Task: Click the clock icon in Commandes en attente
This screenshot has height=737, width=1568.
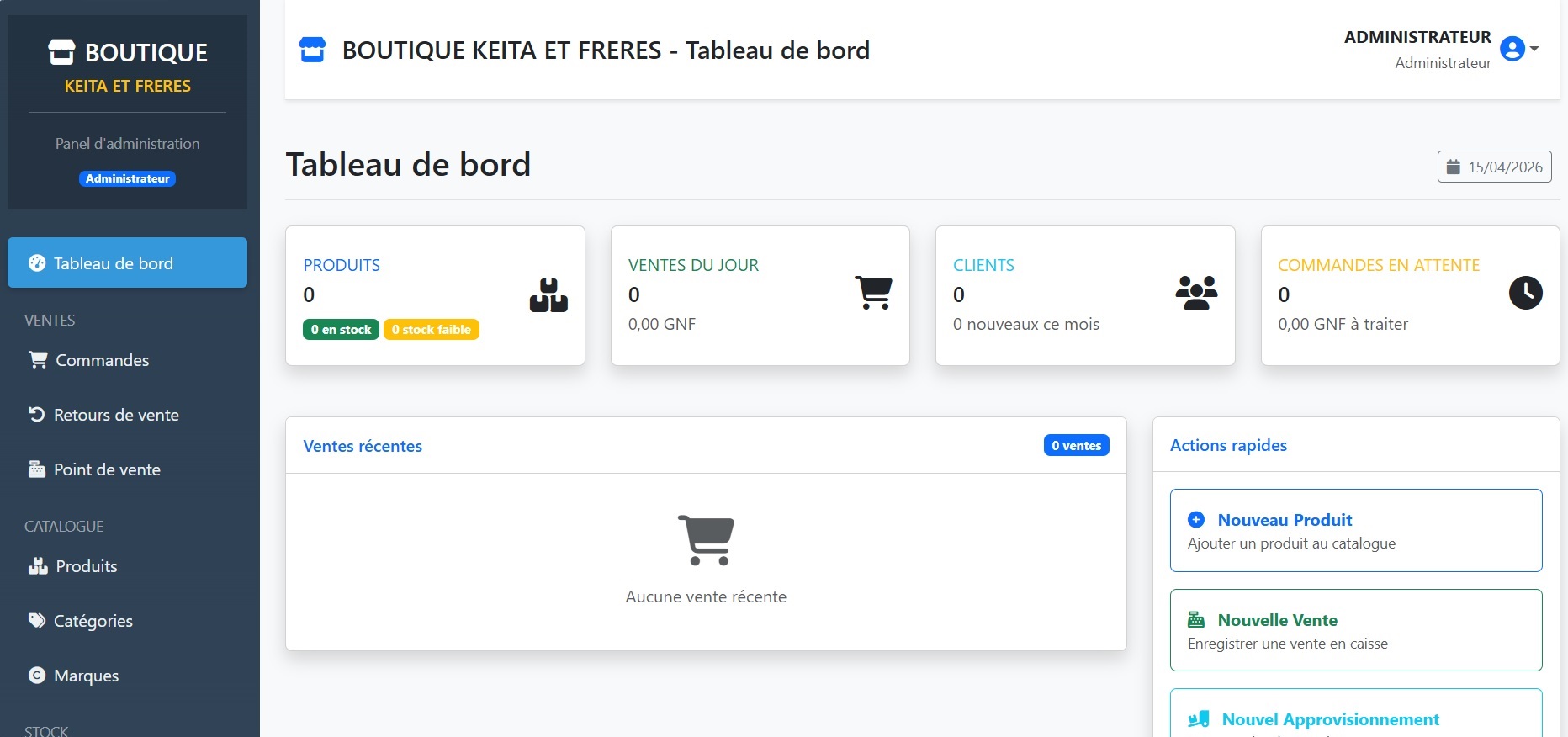Action: 1525,293
